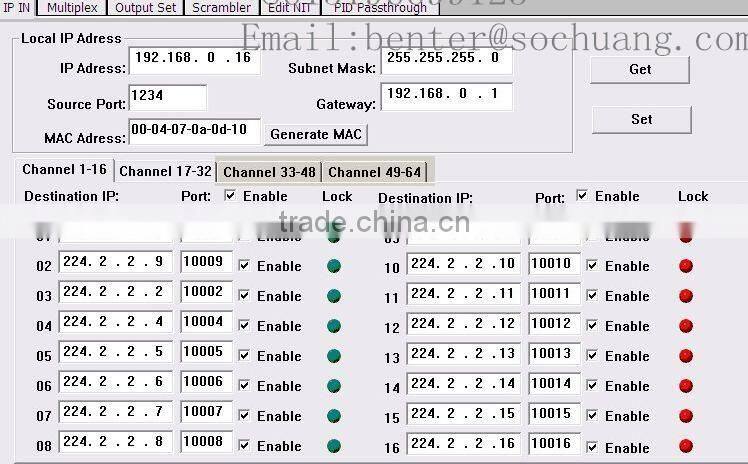Toggle Enable checkbox on channel 04
The width and height of the screenshot is (748, 464).
tap(244, 325)
